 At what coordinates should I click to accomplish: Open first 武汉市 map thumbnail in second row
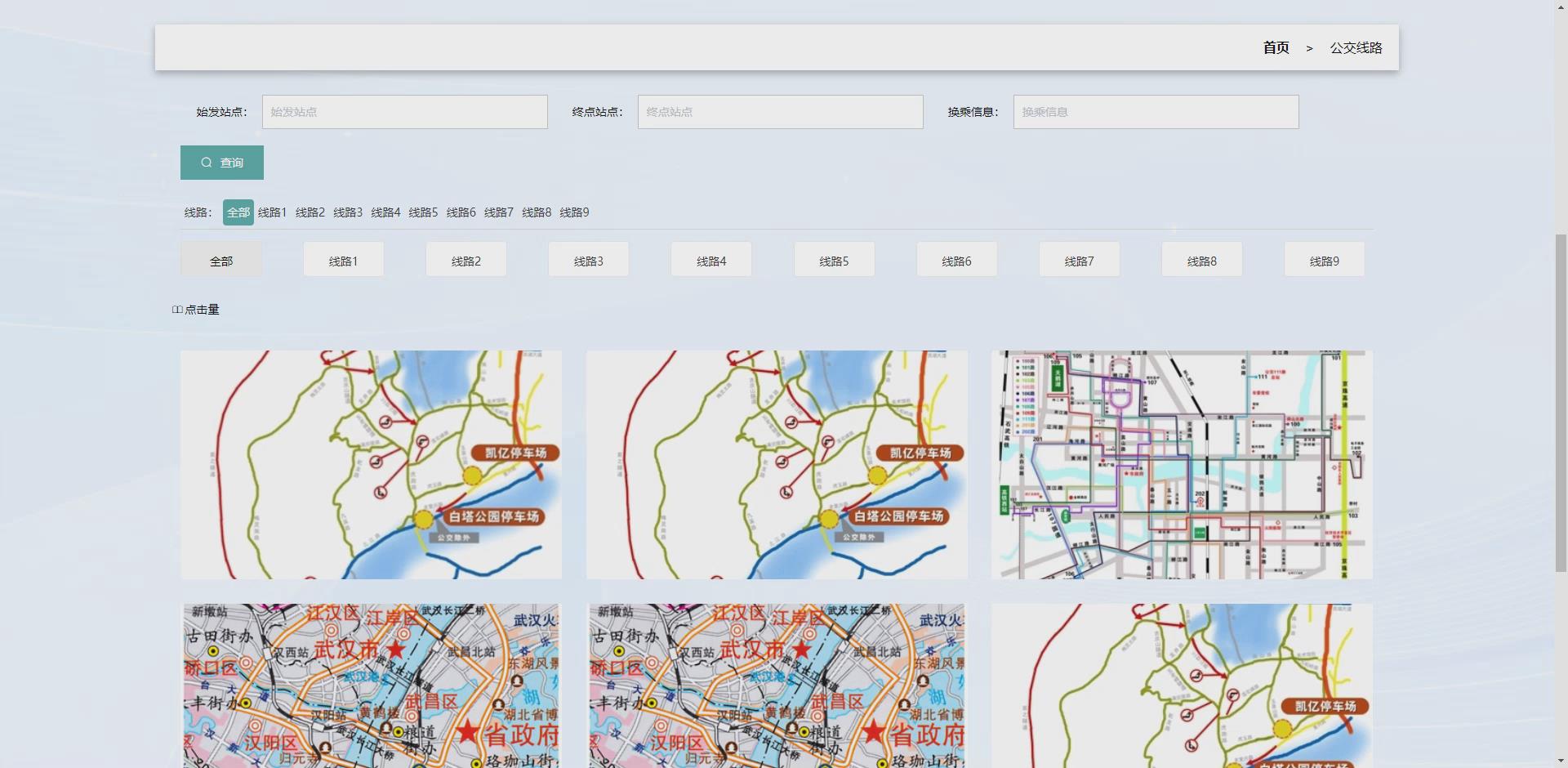(x=371, y=685)
